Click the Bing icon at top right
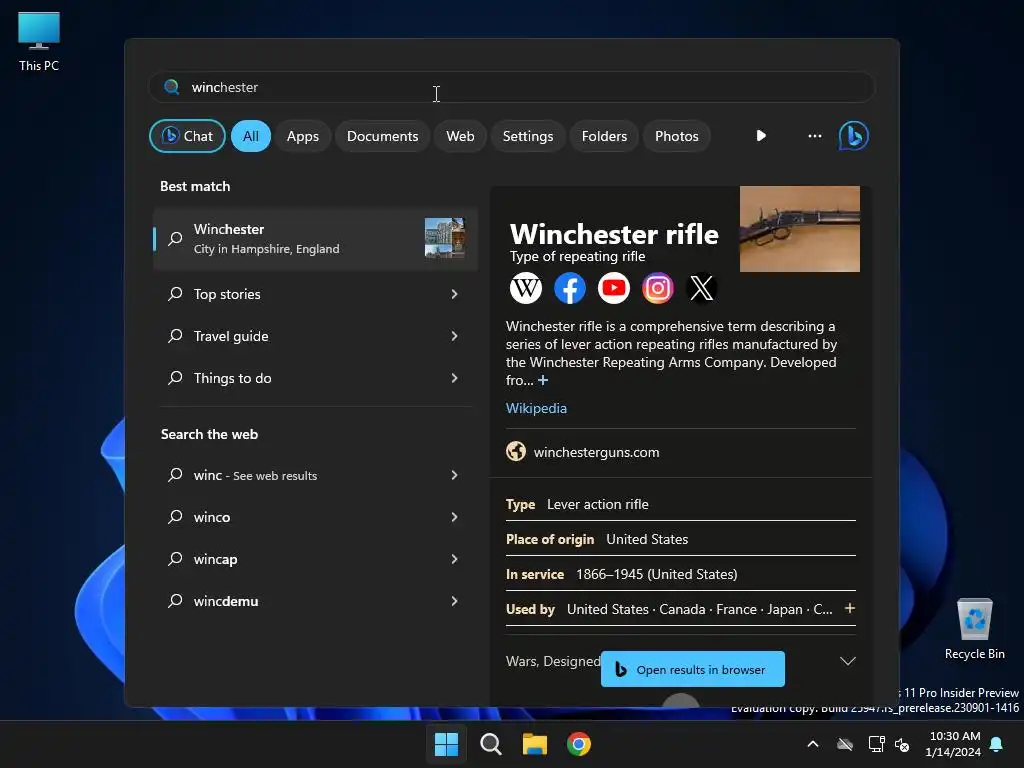 (x=854, y=136)
